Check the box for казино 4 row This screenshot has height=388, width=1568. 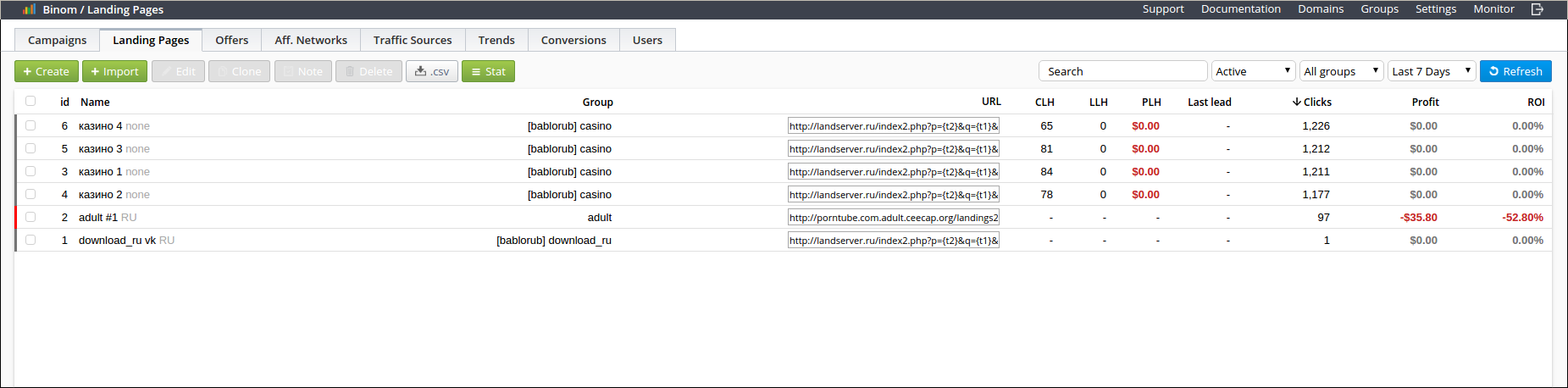(30, 125)
